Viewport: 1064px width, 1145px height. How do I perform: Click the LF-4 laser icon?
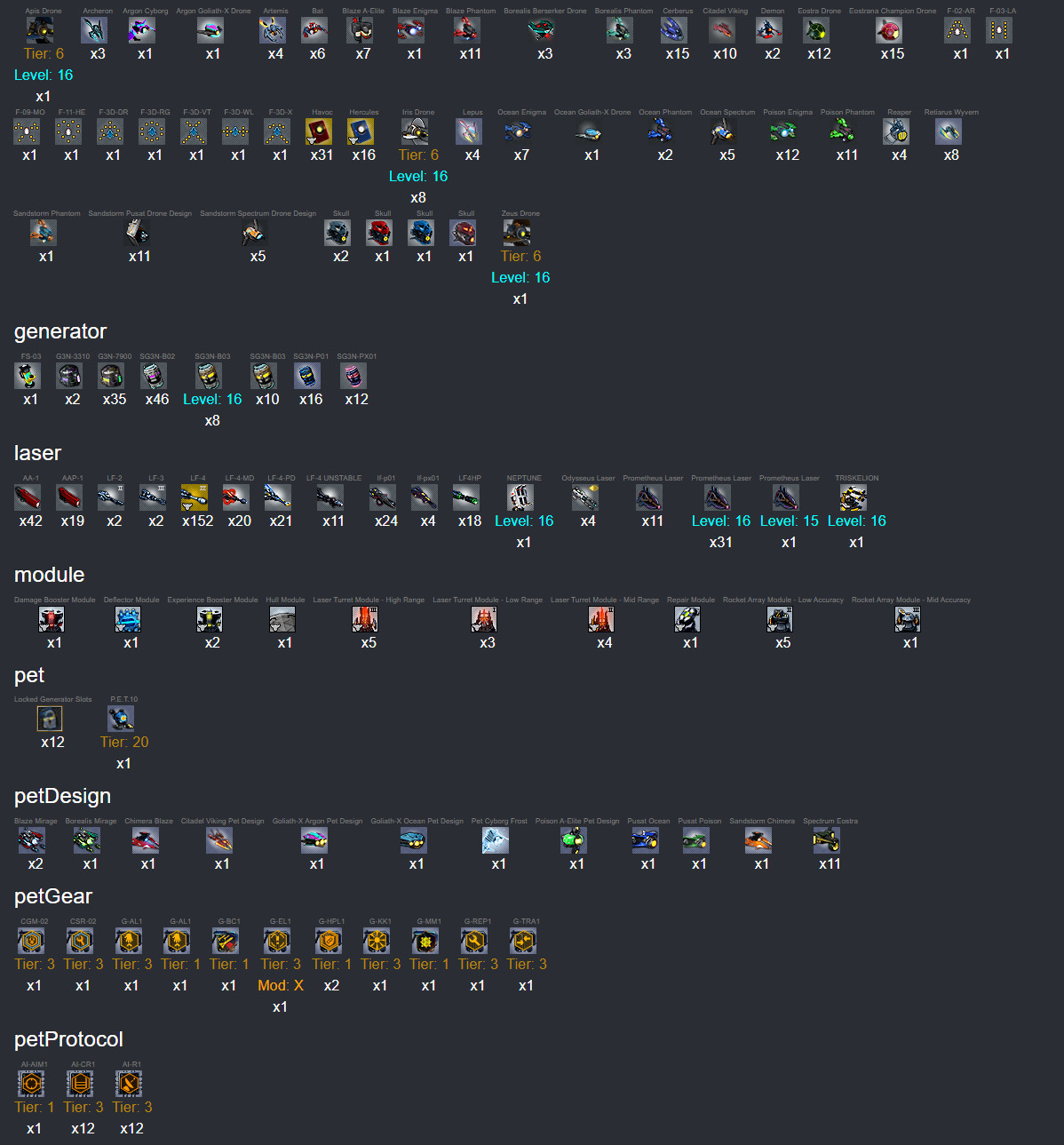point(195,497)
